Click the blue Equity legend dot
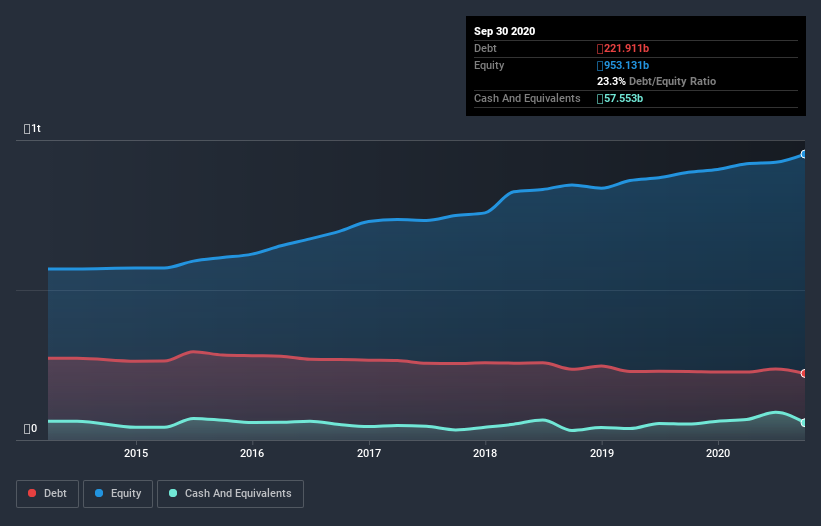The height and width of the screenshot is (526, 821). click(99, 493)
